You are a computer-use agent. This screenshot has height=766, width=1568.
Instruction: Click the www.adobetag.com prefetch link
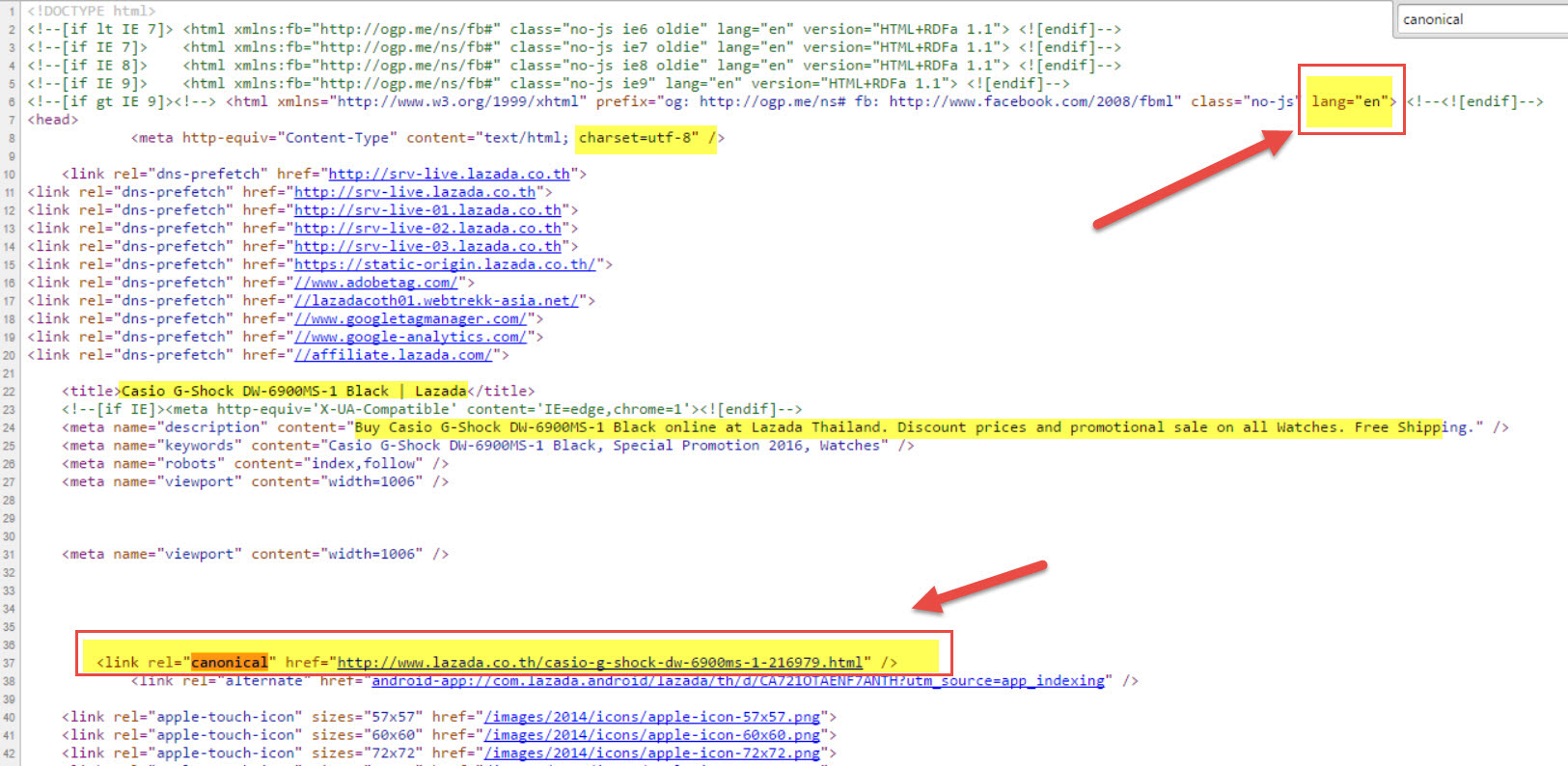point(375,283)
